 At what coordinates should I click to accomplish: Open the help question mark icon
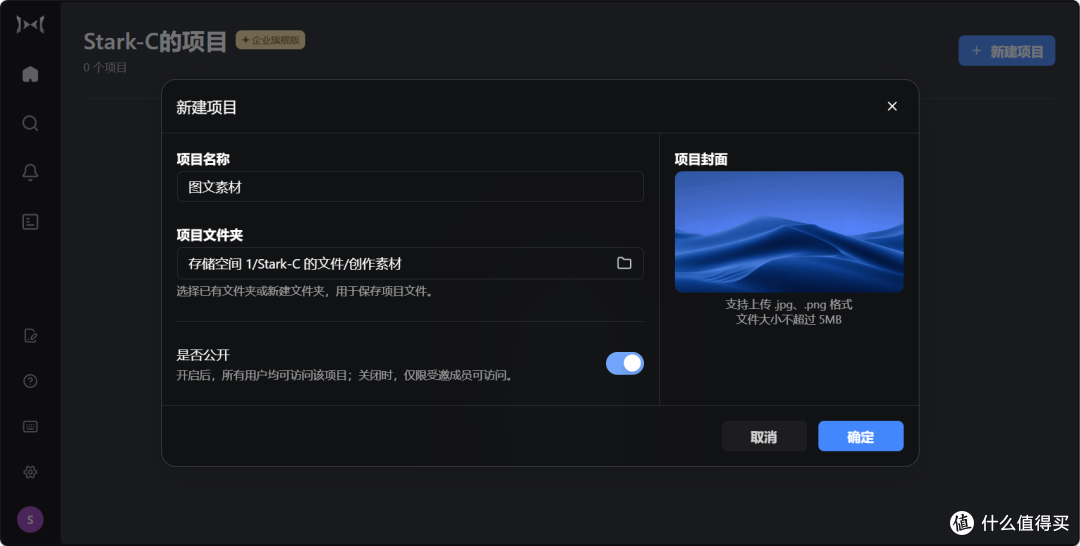(x=30, y=381)
